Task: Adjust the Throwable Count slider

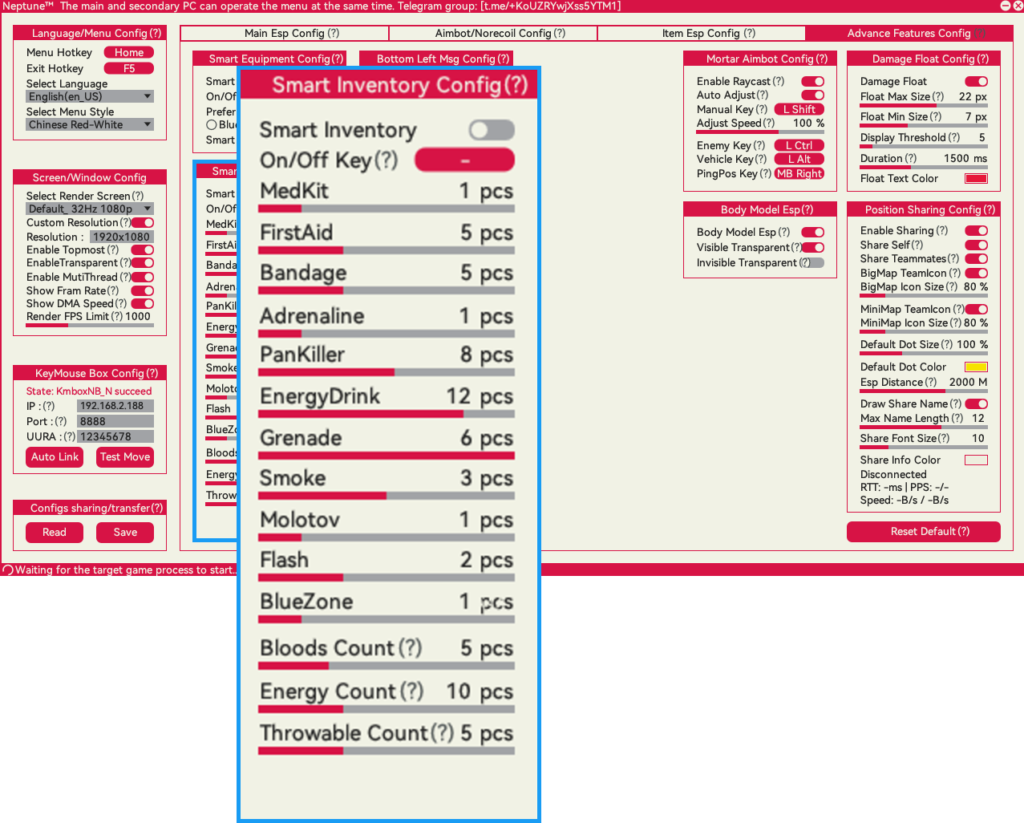Action: tap(386, 751)
